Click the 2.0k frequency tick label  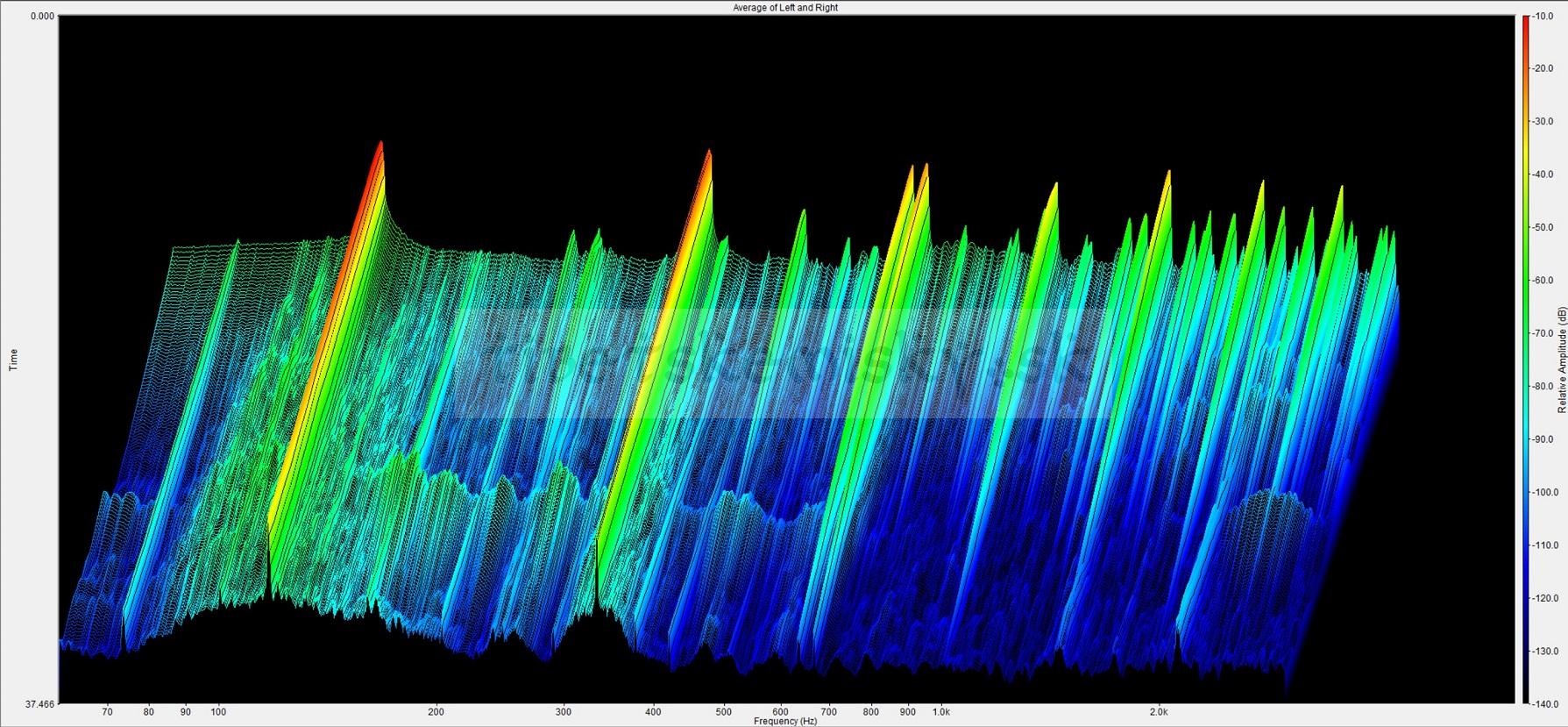[x=1159, y=712]
